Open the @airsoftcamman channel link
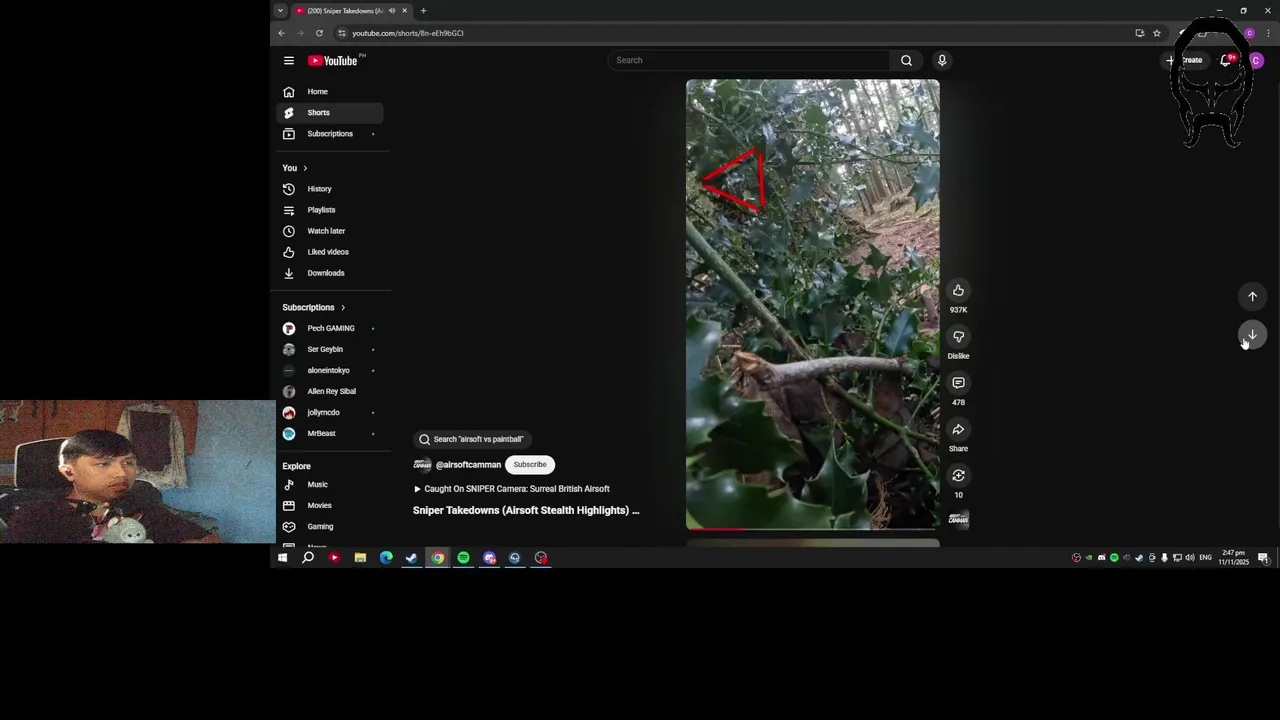1280x720 pixels. tap(468, 465)
